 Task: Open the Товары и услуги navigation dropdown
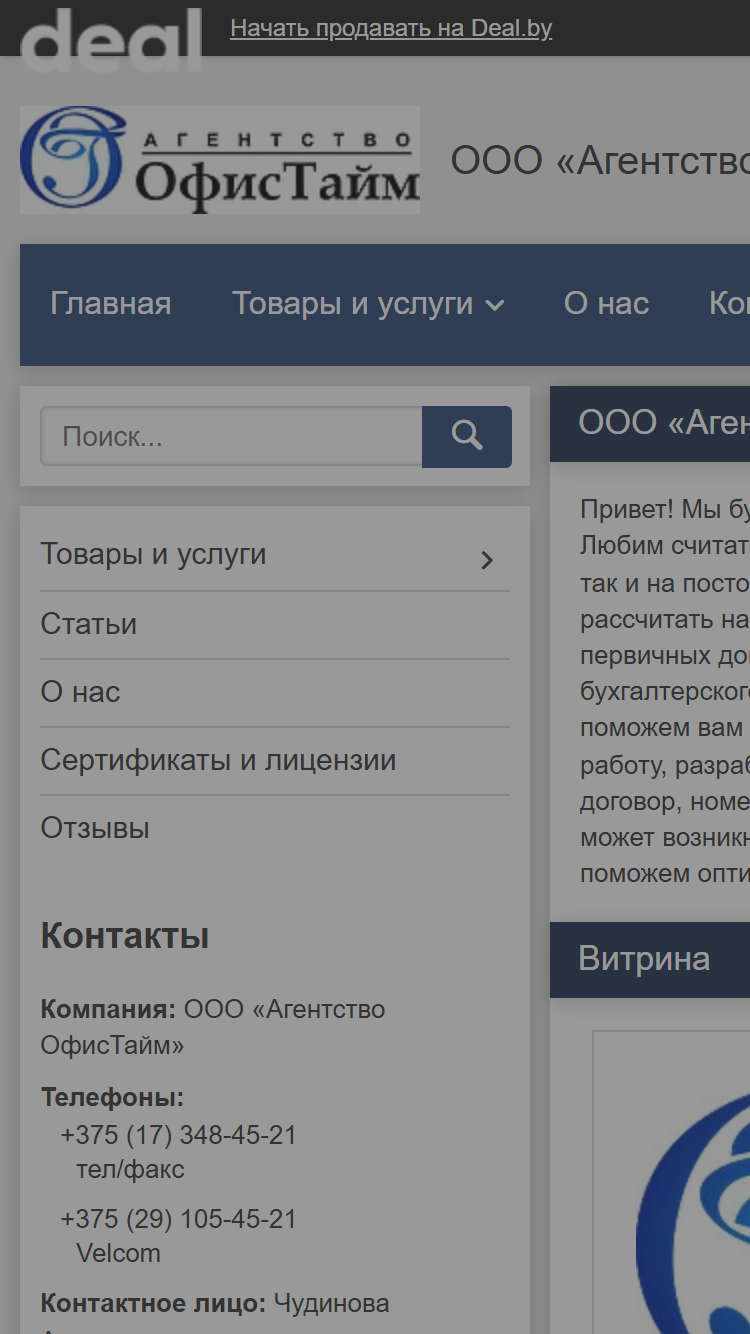tap(368, 303)
